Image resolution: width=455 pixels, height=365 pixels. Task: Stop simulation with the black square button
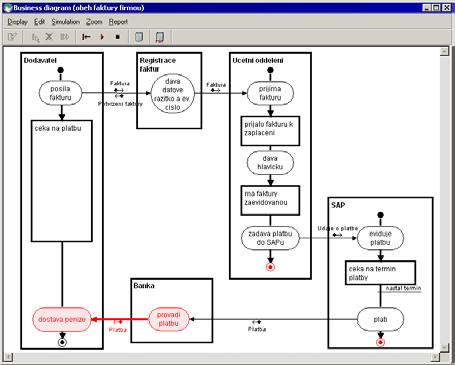pos(117,37)
